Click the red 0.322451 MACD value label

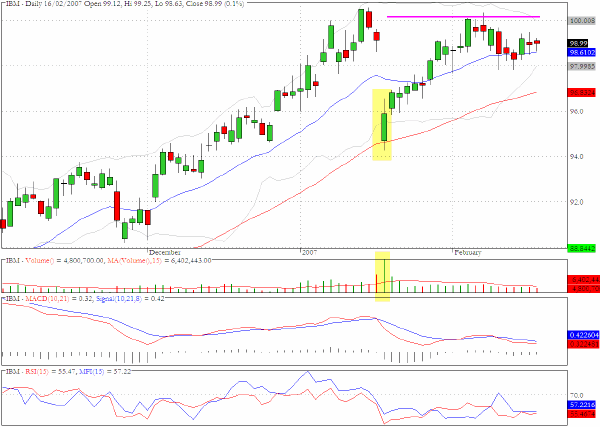[584, 344]
